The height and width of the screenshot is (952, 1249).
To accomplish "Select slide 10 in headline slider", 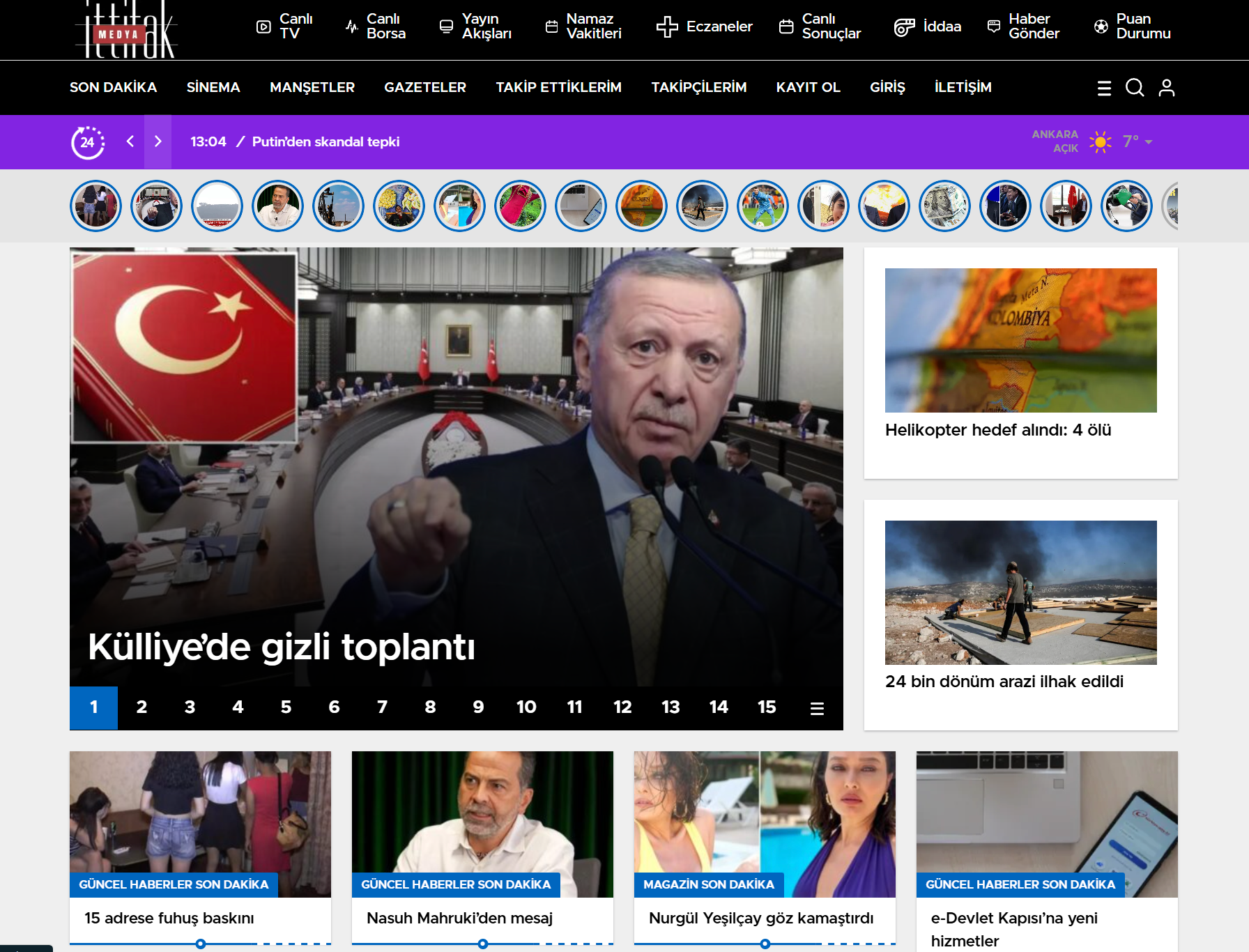I will pyautogui.click(x=526, y=707).
